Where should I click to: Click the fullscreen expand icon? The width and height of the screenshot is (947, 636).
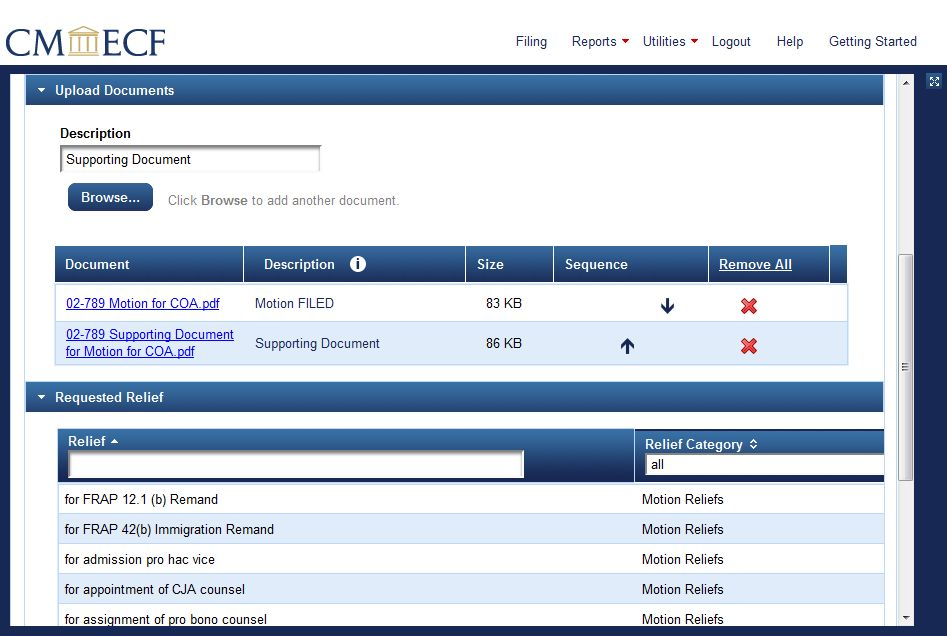click(x=934, y=82)
